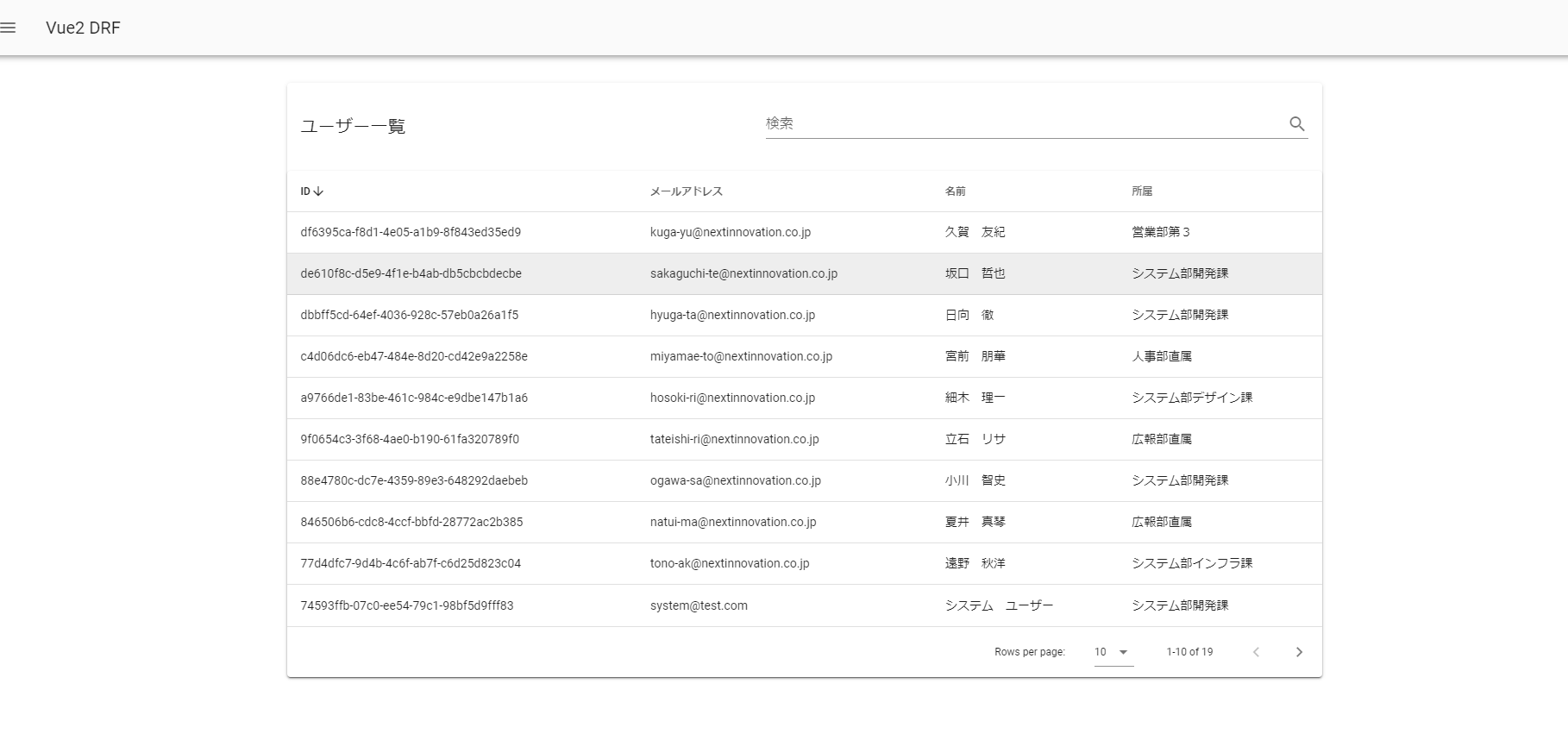Click name 夏井 真琴
The width and height of the screenshot is (1568, 740).
coord(975,523)
